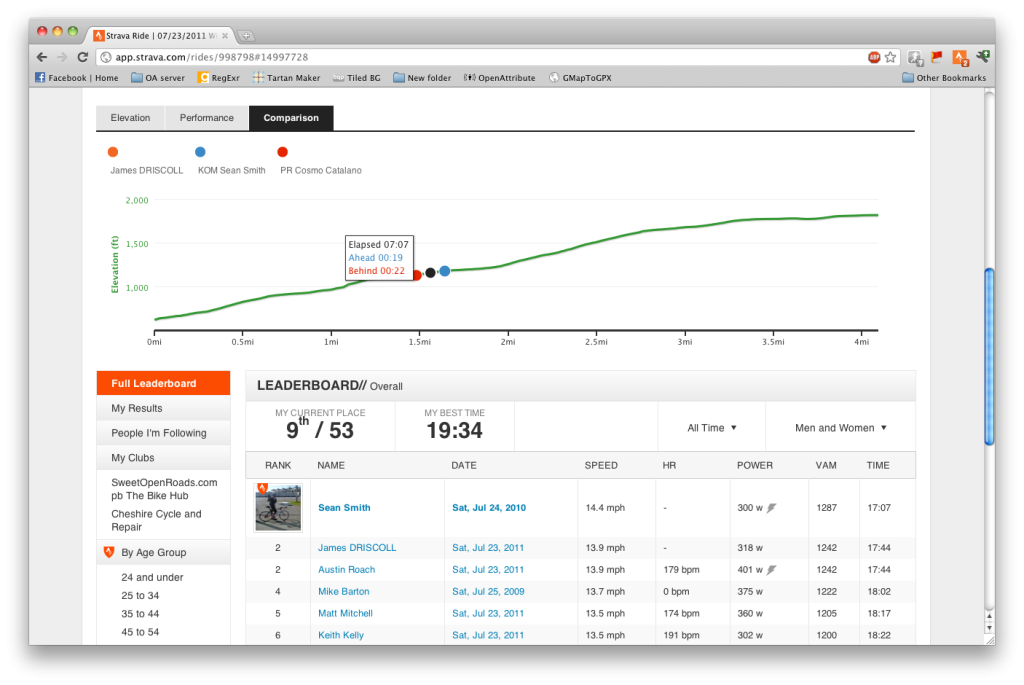Open the Facebook Home bookmark
The height and width of the screenshot is (685, 1024).
pos(77,78)
